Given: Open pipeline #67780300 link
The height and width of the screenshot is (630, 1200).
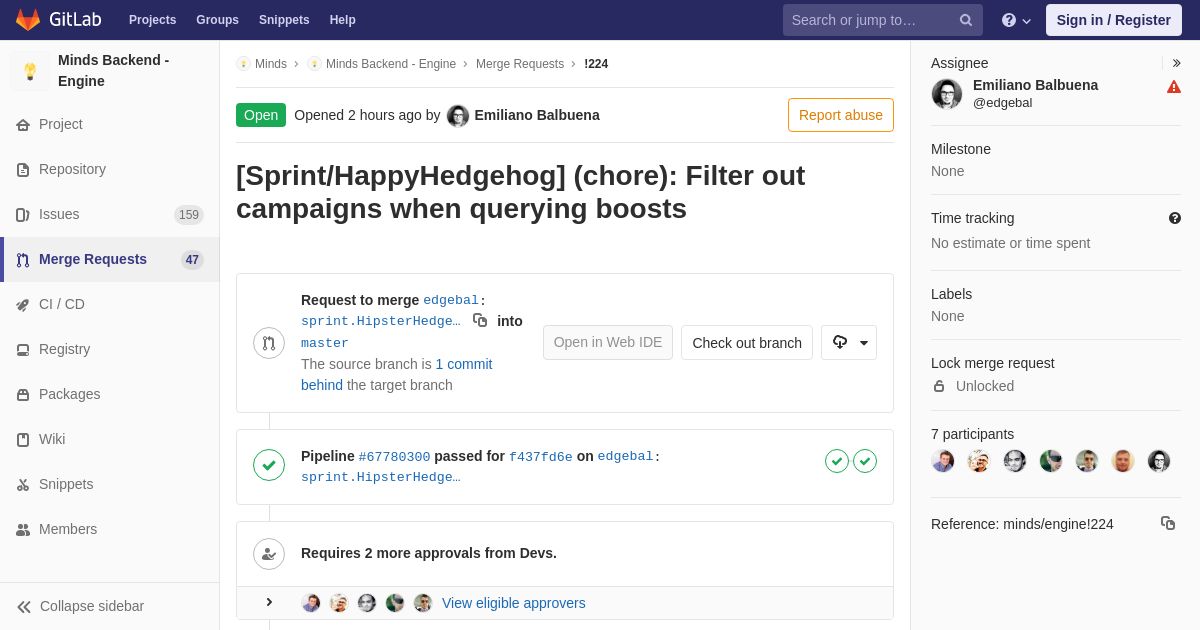Looking at the screenshot, I should pyautogui.click(x=394, y=457).
